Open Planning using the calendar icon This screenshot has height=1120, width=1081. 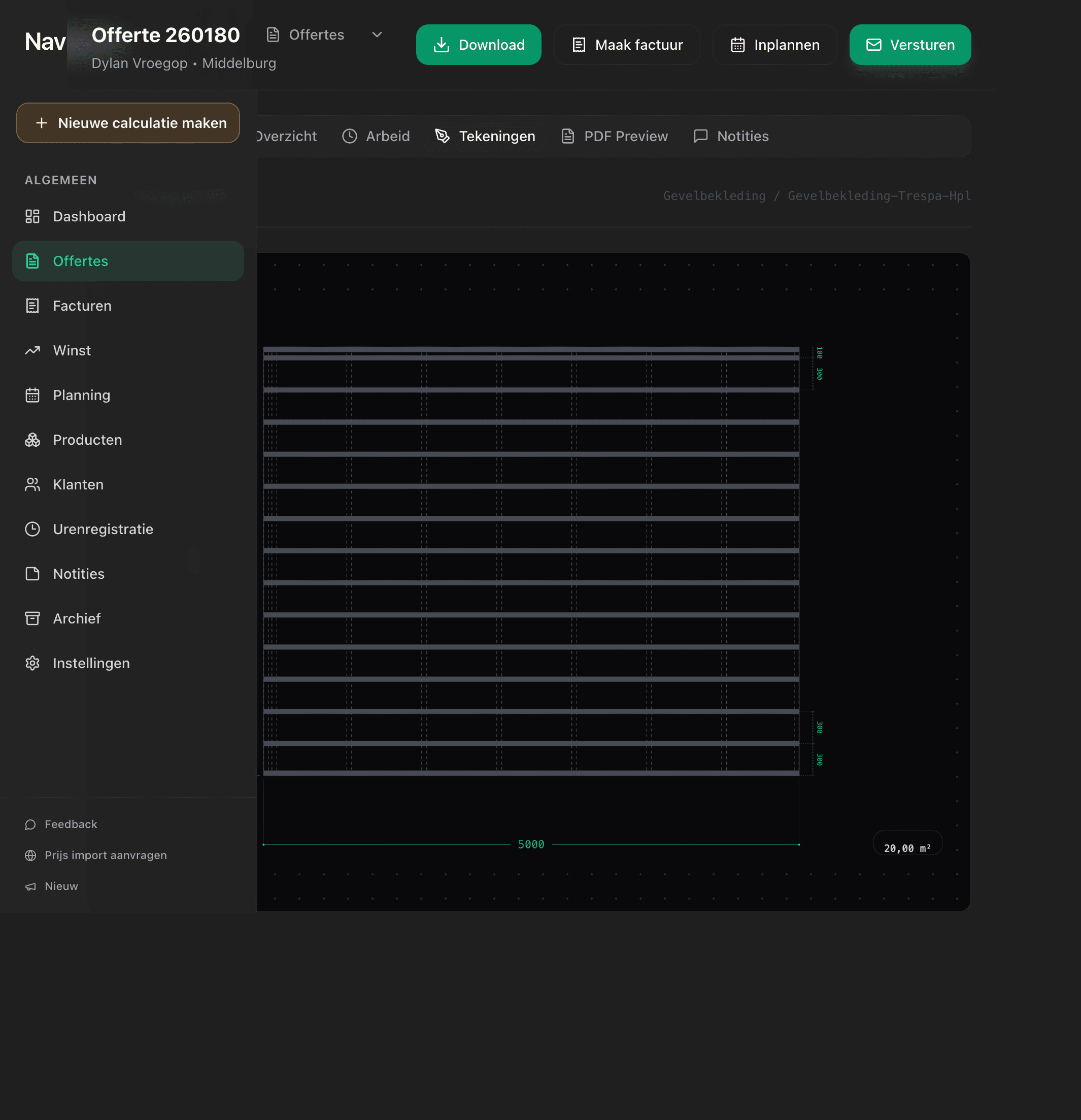tap(32, 395)
